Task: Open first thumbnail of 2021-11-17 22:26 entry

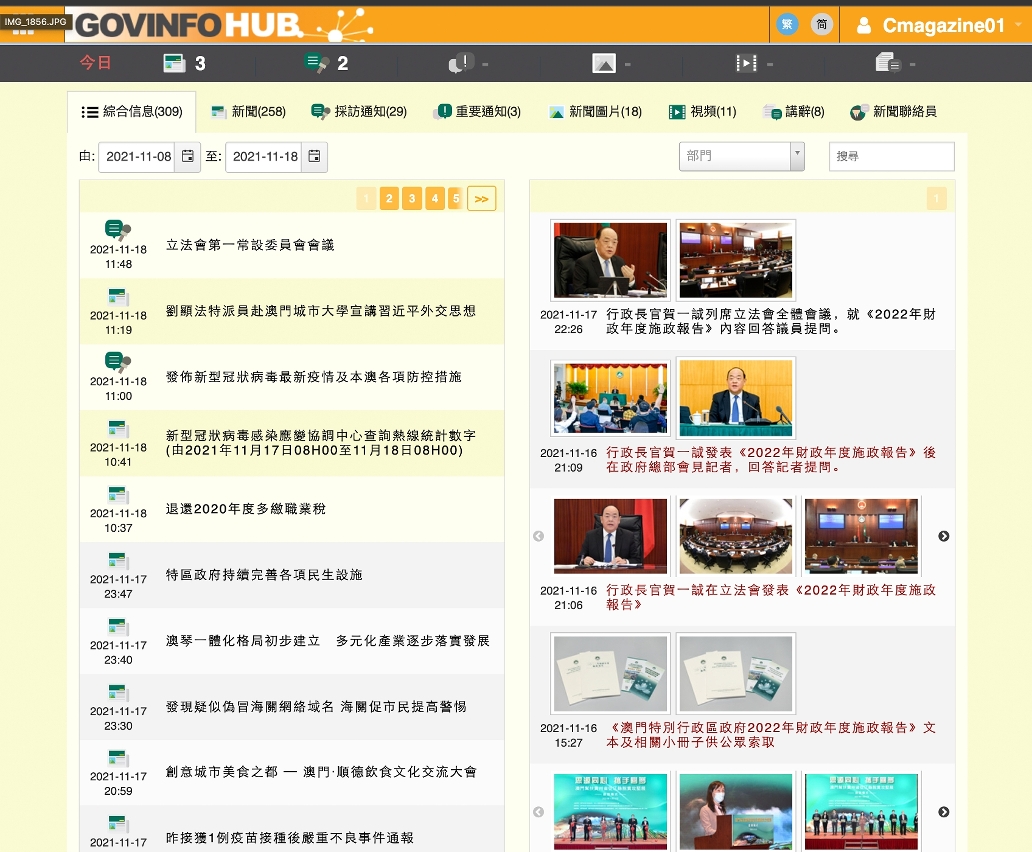Action: pyautogui.click(x=610, y=260)
